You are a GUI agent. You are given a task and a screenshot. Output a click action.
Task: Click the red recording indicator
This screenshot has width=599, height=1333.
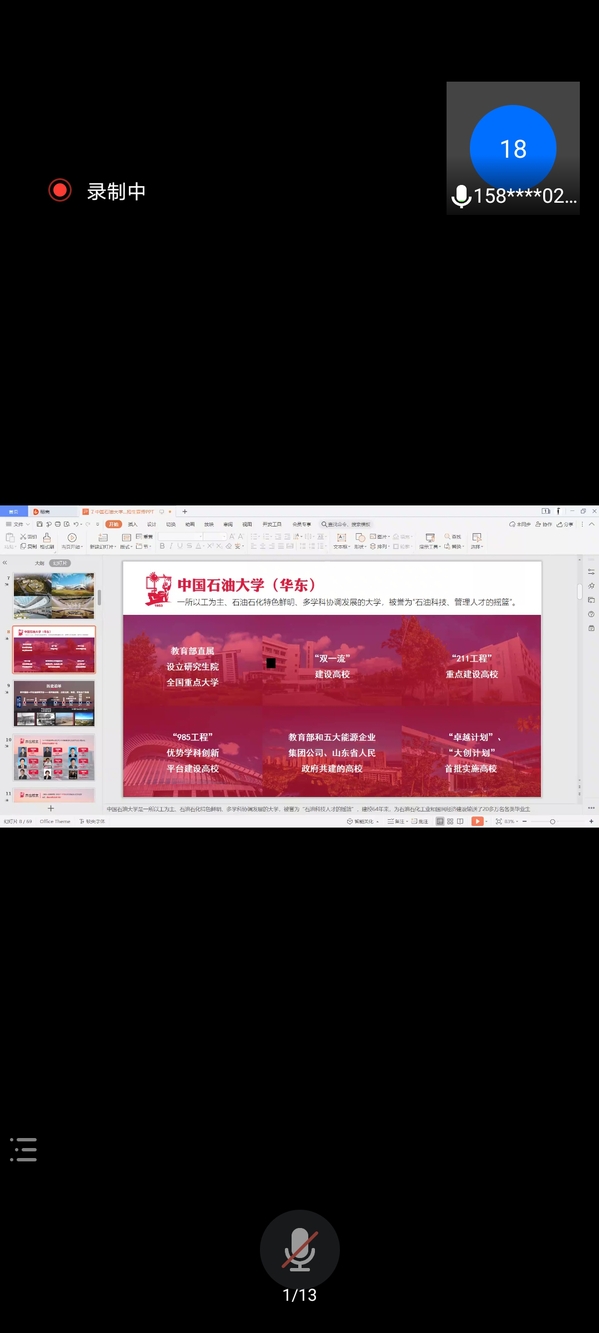point(60,190)
